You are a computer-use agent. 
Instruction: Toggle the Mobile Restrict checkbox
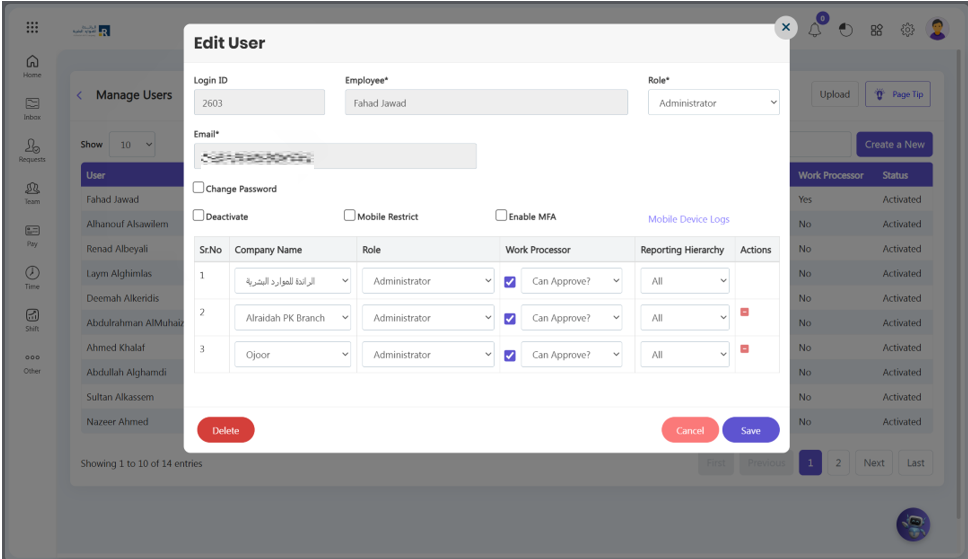[350, 216]
